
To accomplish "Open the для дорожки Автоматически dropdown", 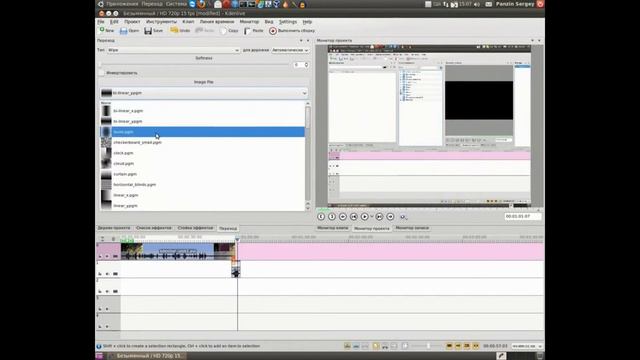I will coord(290,50).
